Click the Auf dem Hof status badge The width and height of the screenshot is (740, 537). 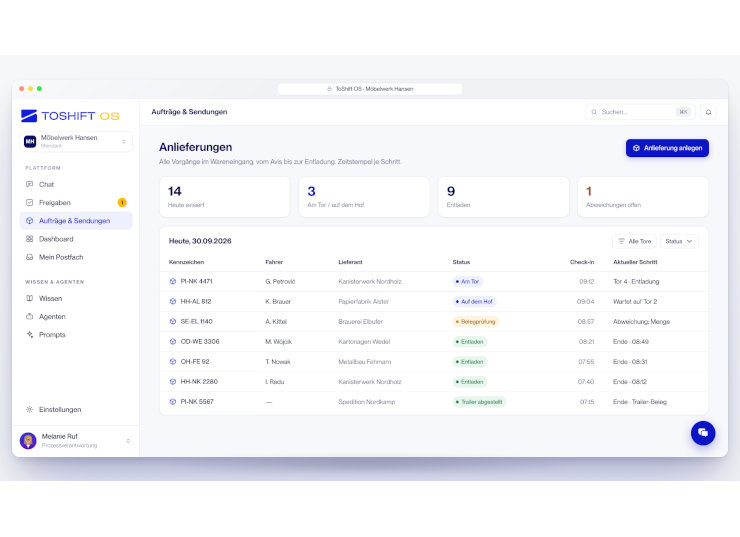tap(474, 301)
